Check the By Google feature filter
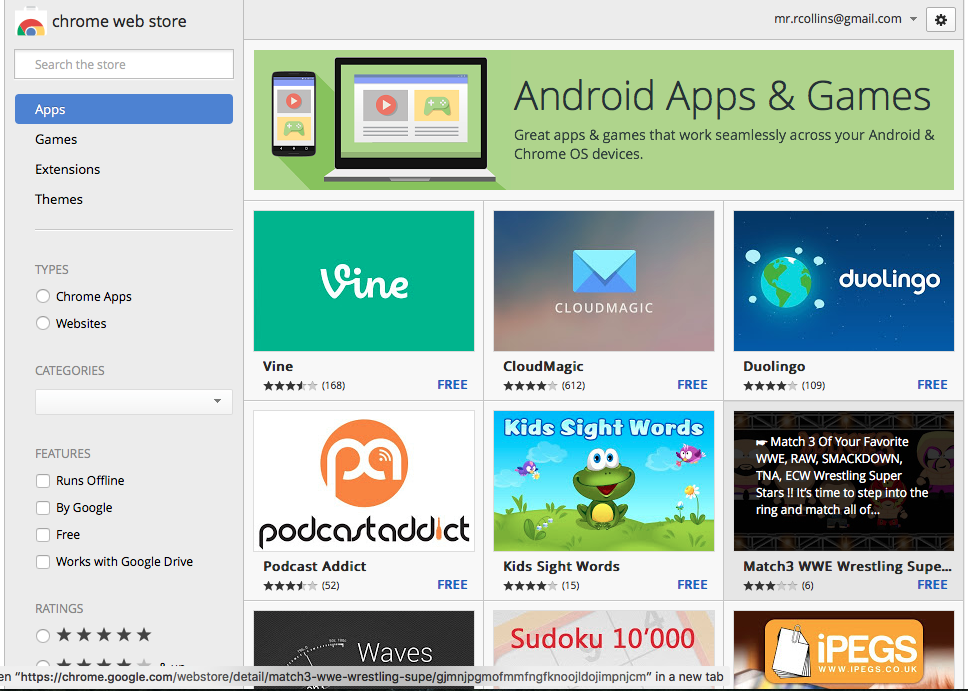This screenshot has height=691, width=968. [43, 508]
